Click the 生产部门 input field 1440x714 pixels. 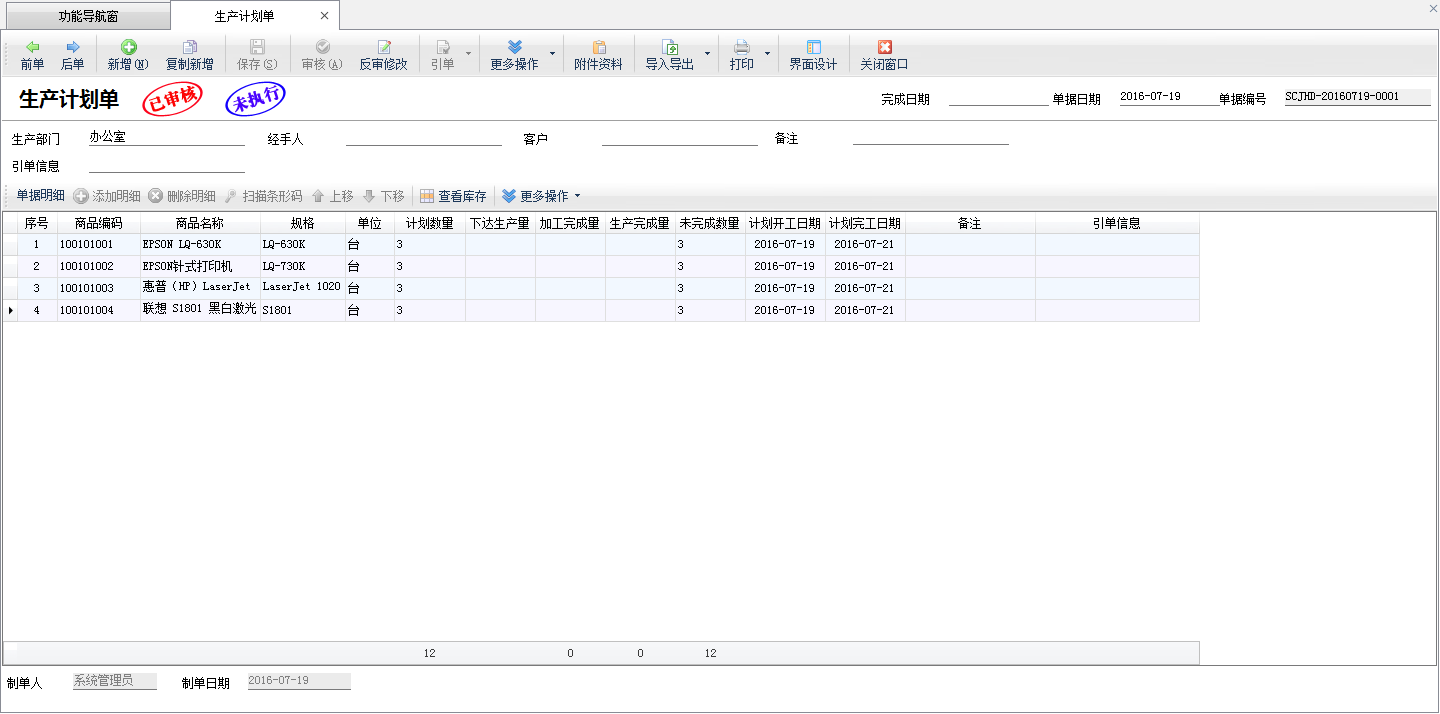pos(166,138)
